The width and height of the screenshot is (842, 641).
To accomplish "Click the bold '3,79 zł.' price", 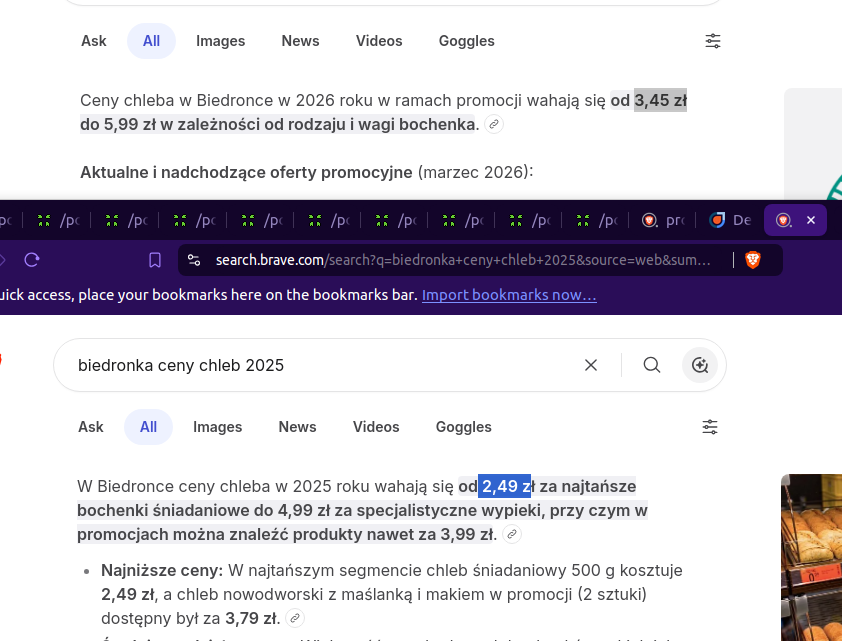I will (x=252, y=618).
